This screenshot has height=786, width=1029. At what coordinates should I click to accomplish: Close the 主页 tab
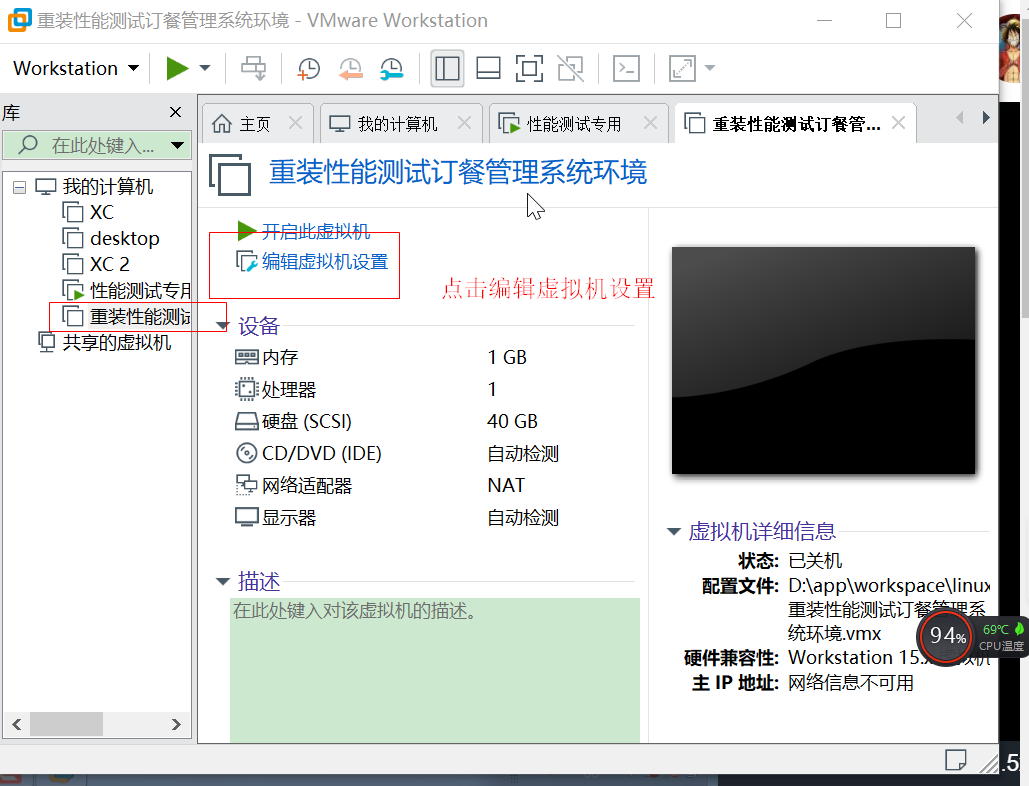tap(295, 123)
